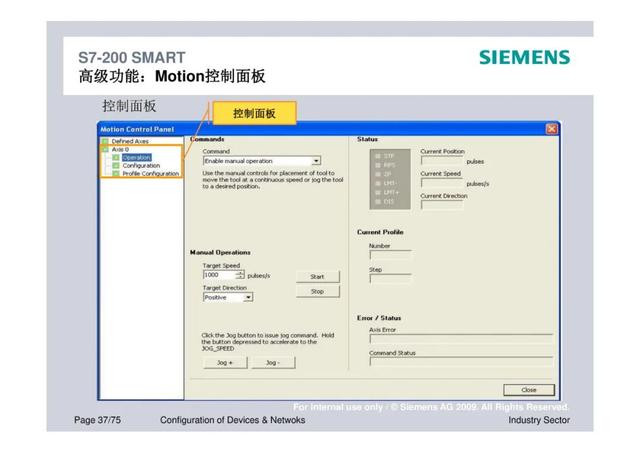Image resolution: width=640 pixels, height=452 pixels.
Task: Click the Command Status field
Action: click(x=461, y=362)
